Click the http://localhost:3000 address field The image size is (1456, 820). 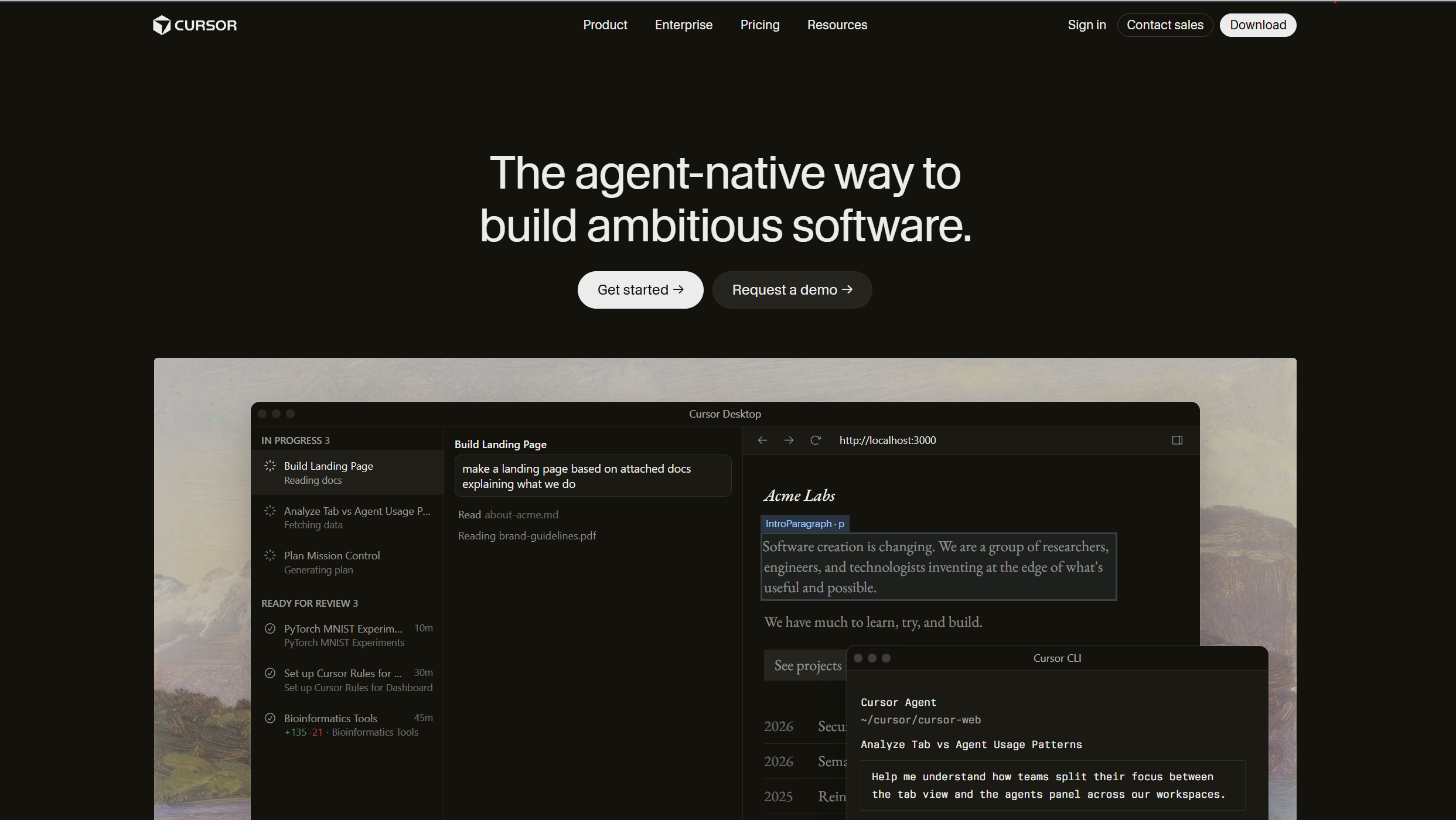click(887, 440)
